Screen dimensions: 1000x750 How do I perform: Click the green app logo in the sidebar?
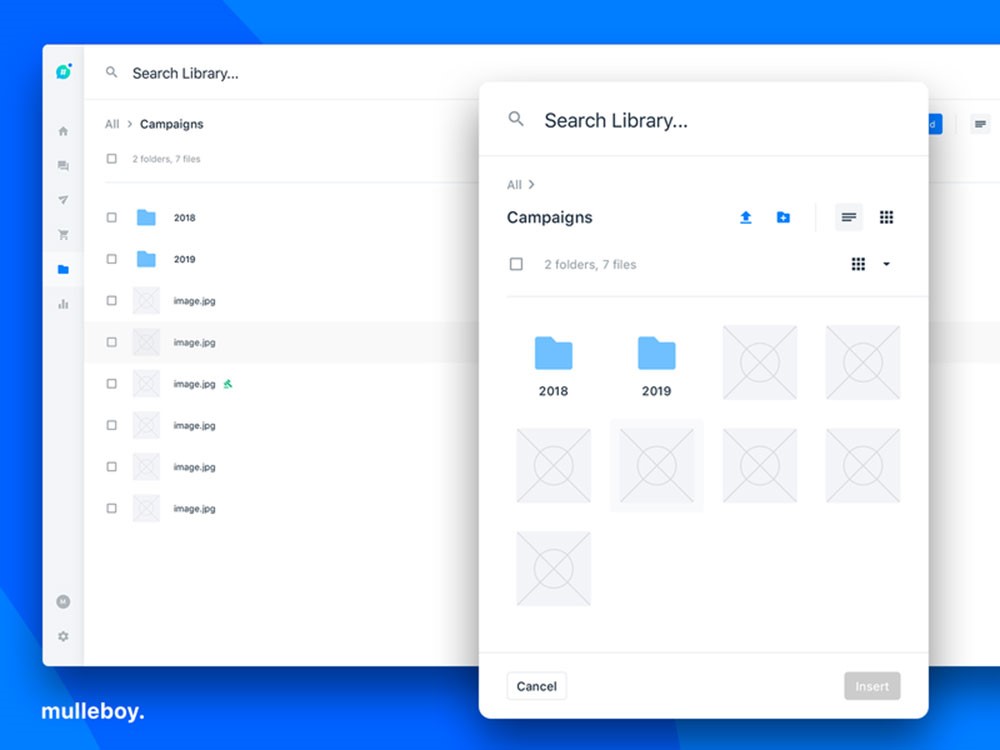63,71
